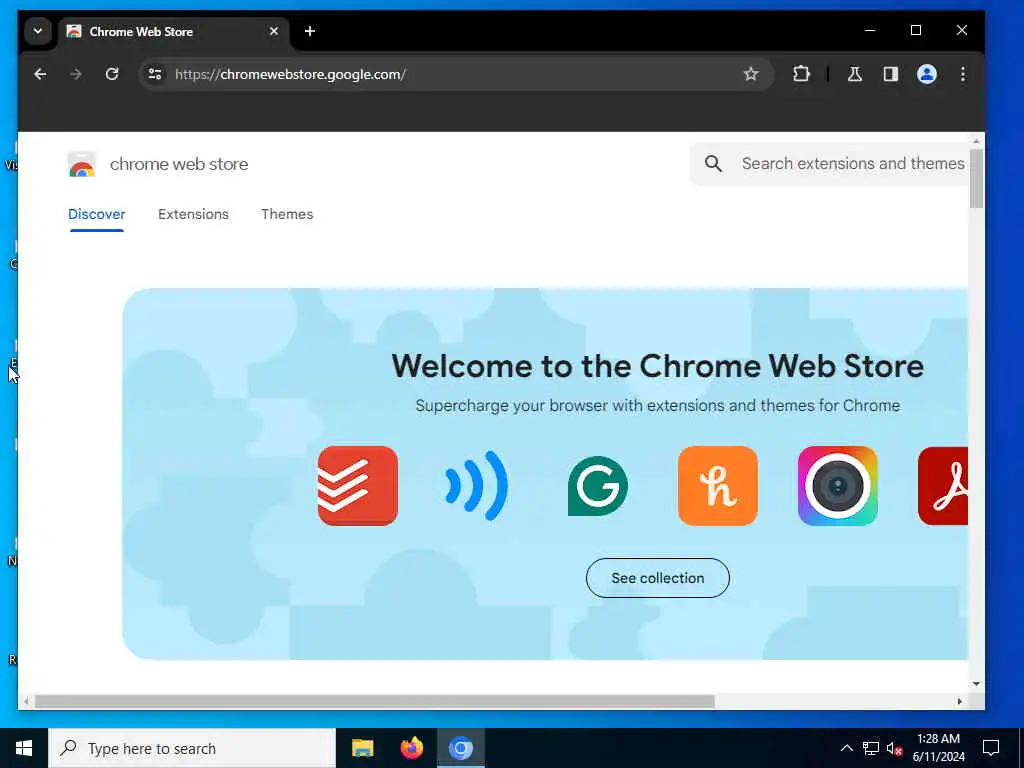Open the blue sound waves extension icon
The height and width of the screenshot is (768, 1024).
pyautogui.click(x=476, y=486)
